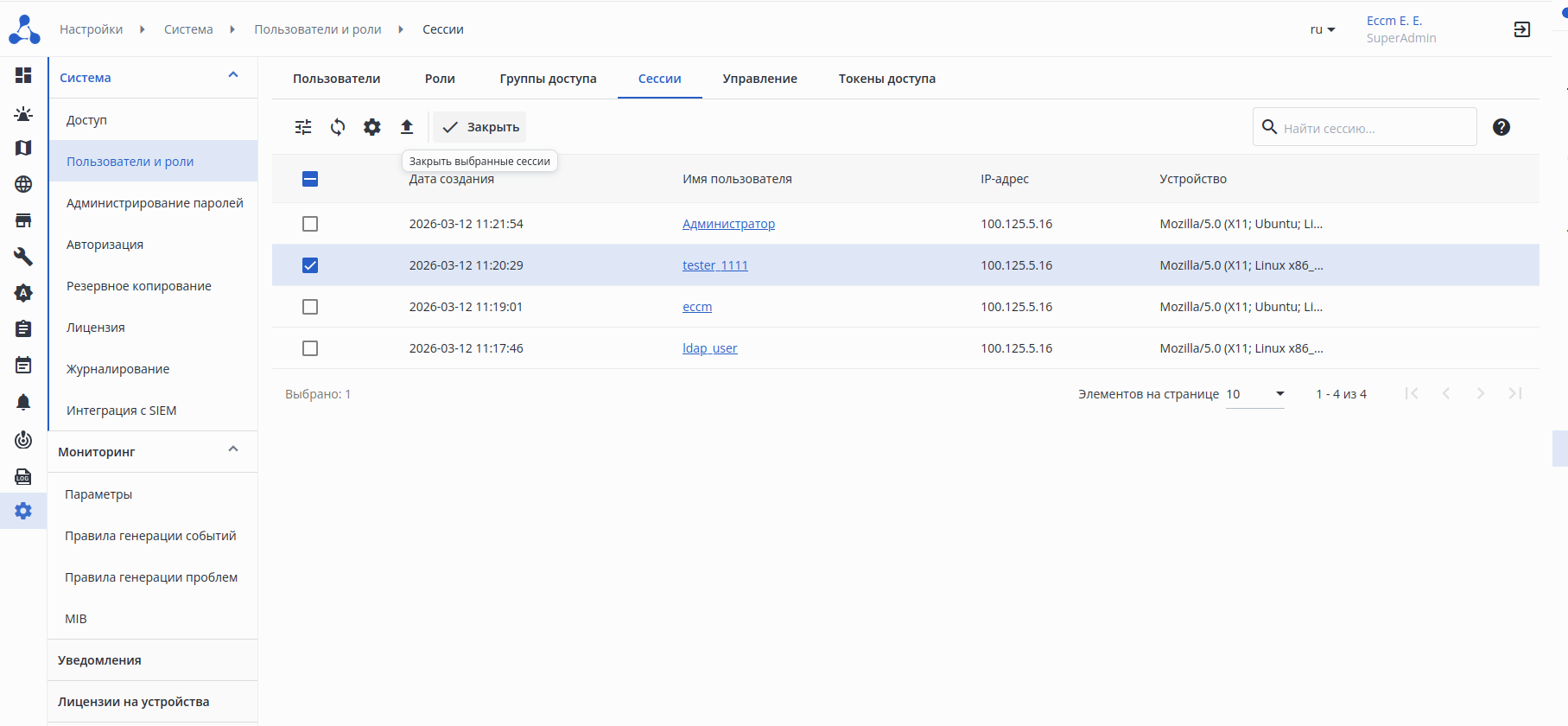This screenshot has width=1568, height=726.
Task: Open the bell notifications sidebar icon
Action: (23, 402)
